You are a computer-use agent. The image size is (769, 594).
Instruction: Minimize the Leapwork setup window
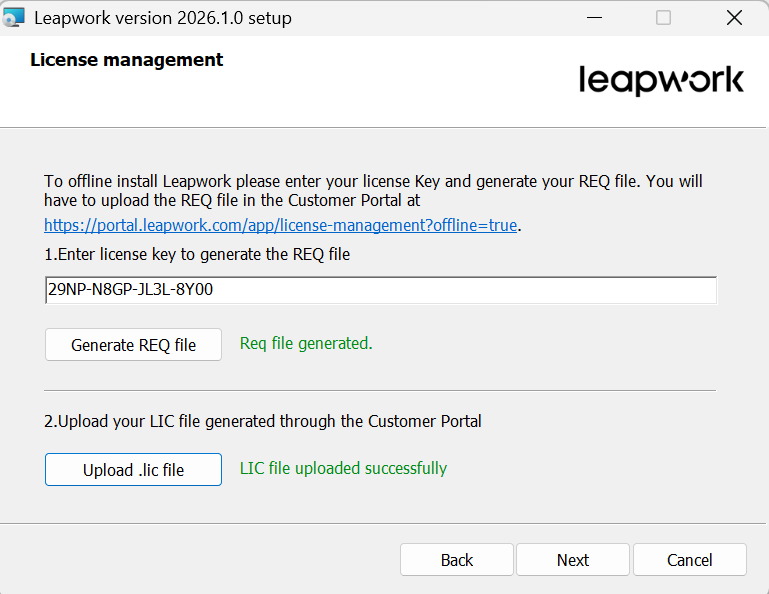click(x=594, y=18)
